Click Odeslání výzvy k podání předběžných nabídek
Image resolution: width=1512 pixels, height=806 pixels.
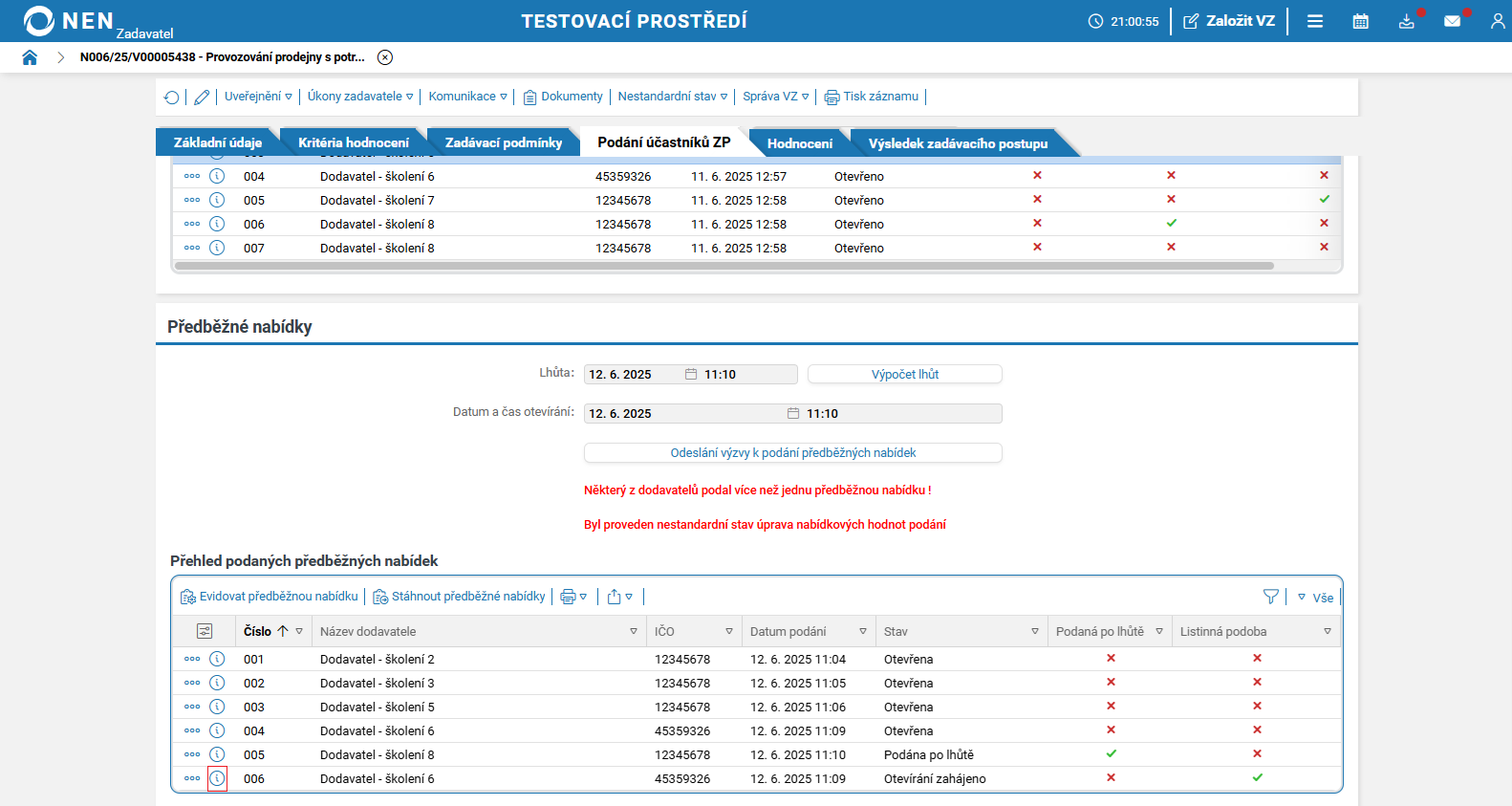click(x=792, y=452)
